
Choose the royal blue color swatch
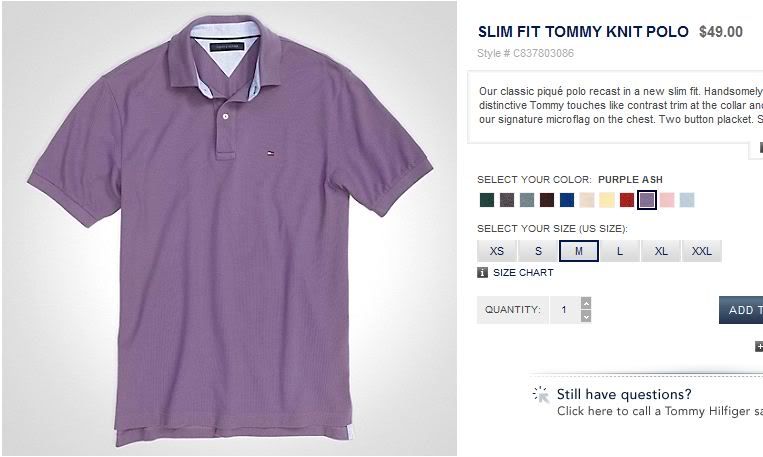coord(567,200)
